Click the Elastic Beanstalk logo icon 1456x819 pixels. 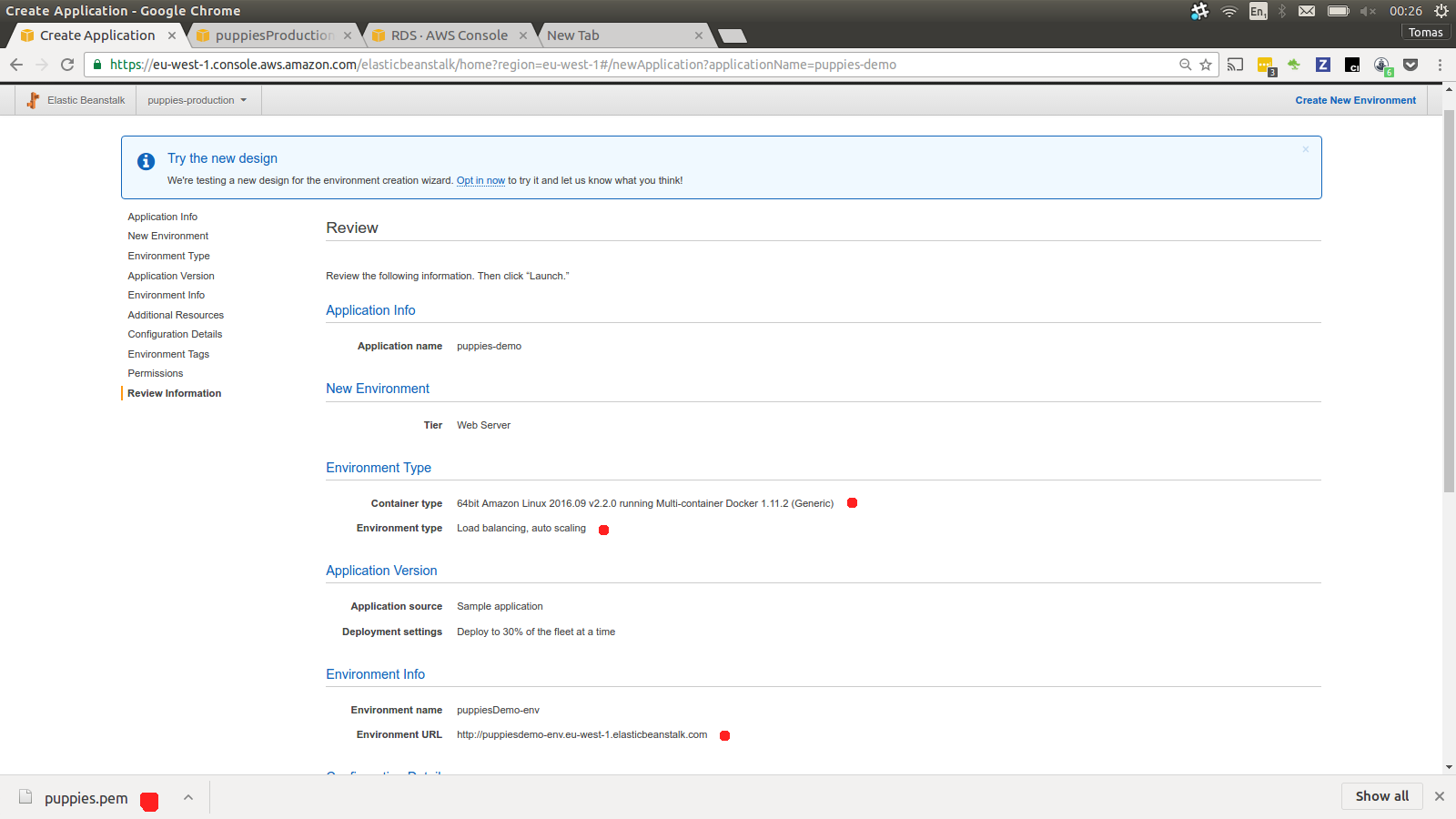[33, 100]
